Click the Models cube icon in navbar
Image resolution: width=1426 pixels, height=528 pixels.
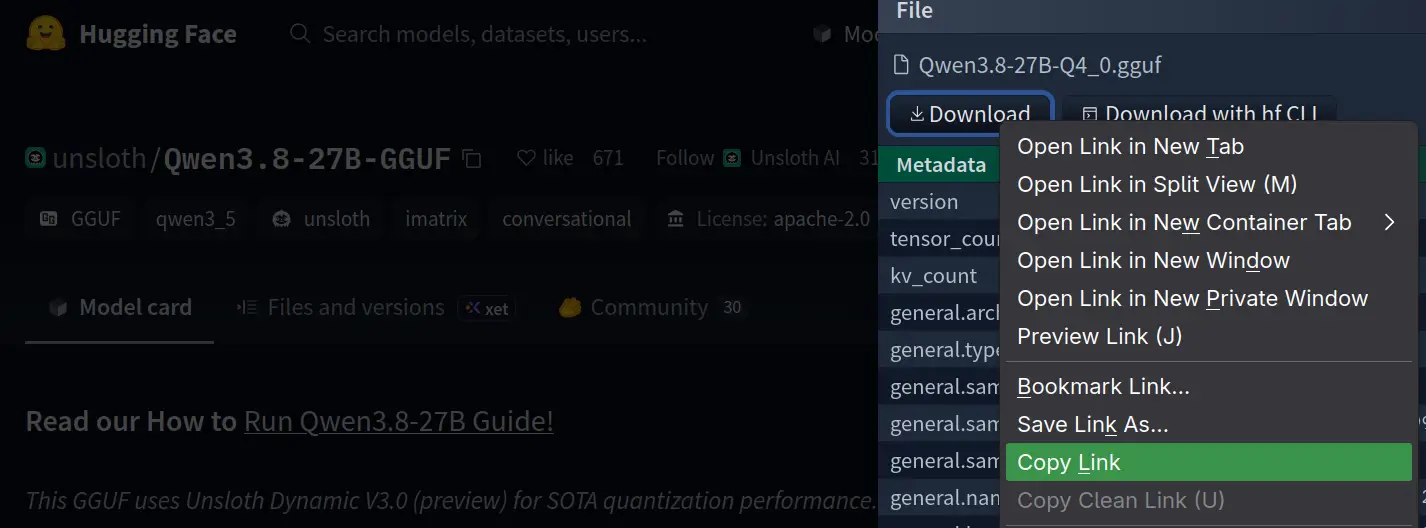click(x=822, y=34)
